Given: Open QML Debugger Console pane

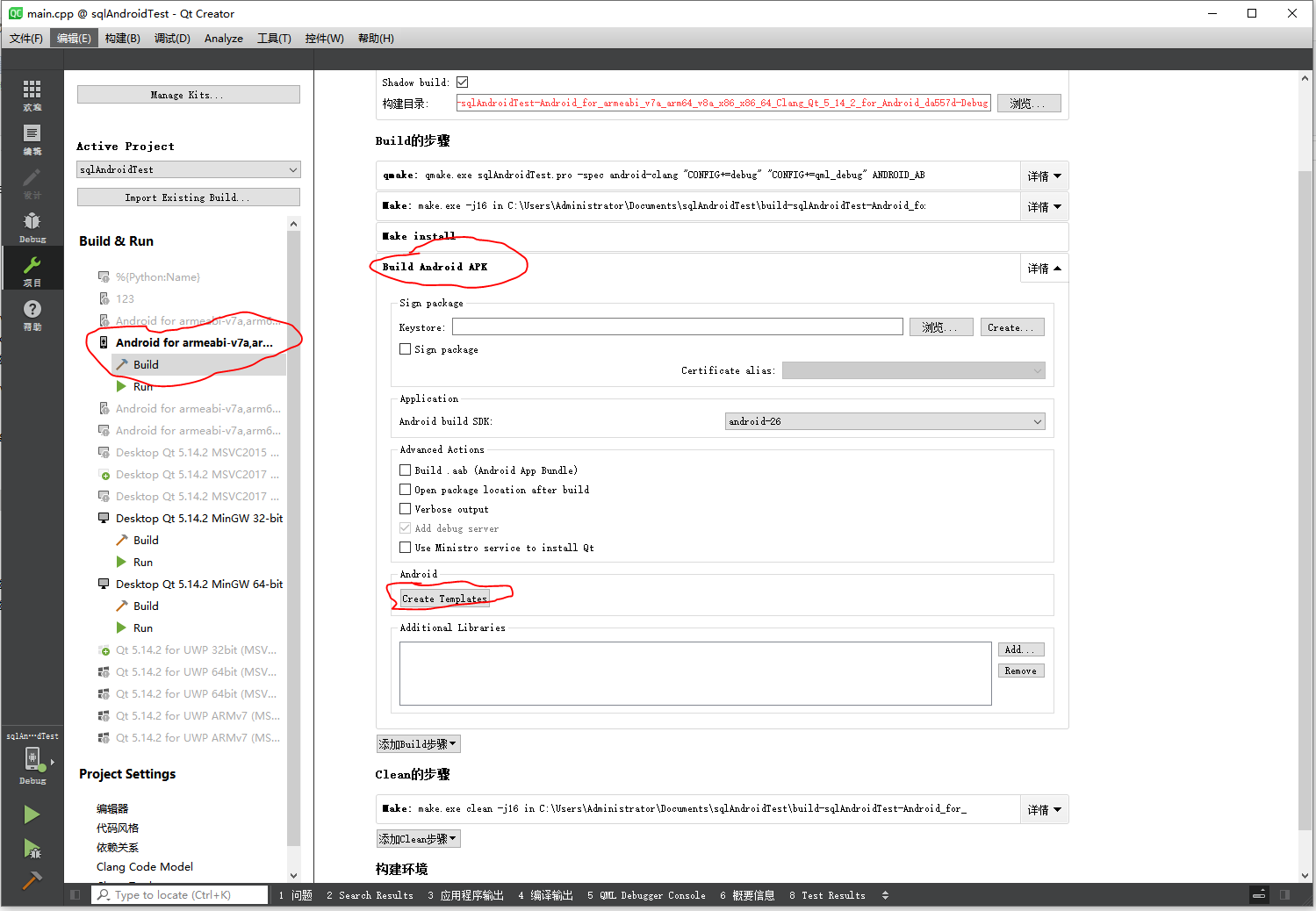Looking at the screenshot, I should coord(647,895).
